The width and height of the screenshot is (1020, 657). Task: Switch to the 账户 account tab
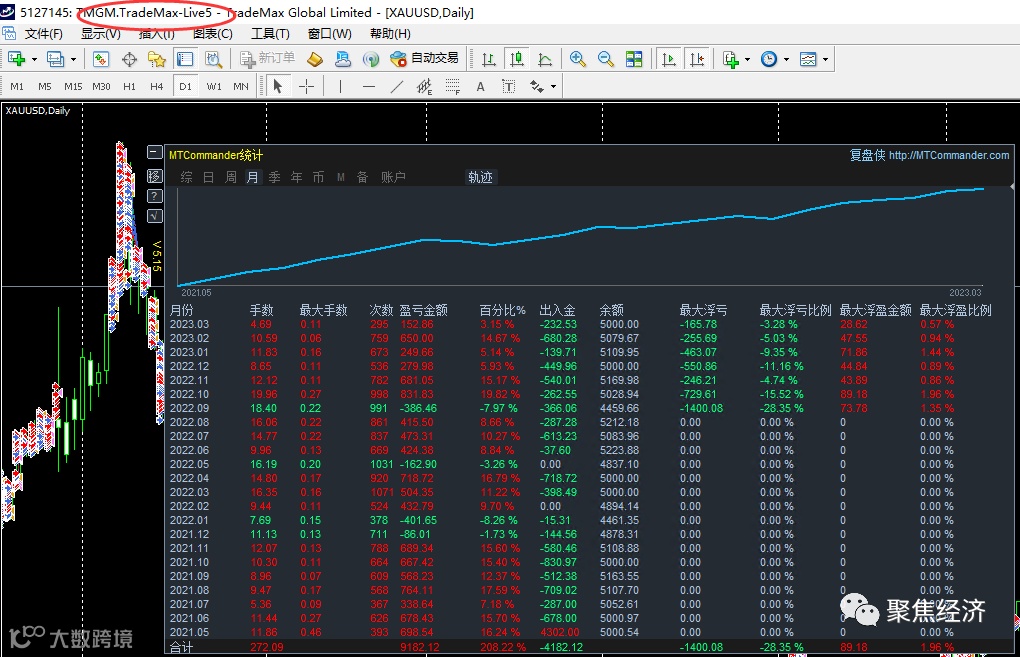pyautogui.click(x=393, y=177)
